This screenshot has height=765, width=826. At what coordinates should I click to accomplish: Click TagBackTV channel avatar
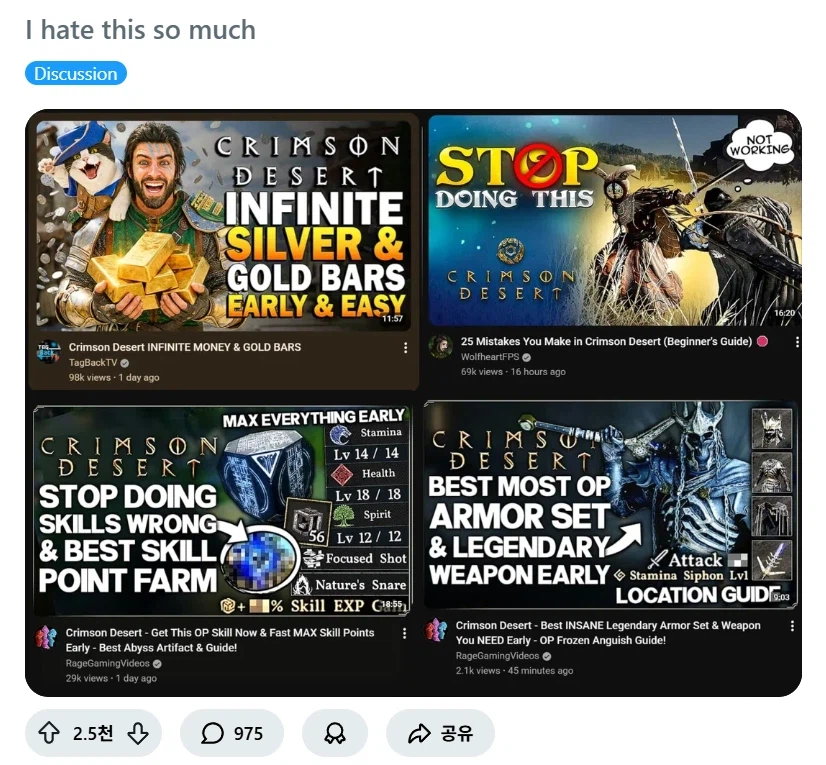click(48, 354)
